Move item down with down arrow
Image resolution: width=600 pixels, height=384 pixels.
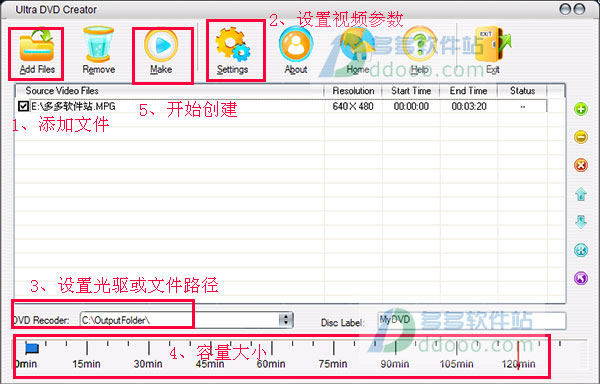tap(580, 221)
